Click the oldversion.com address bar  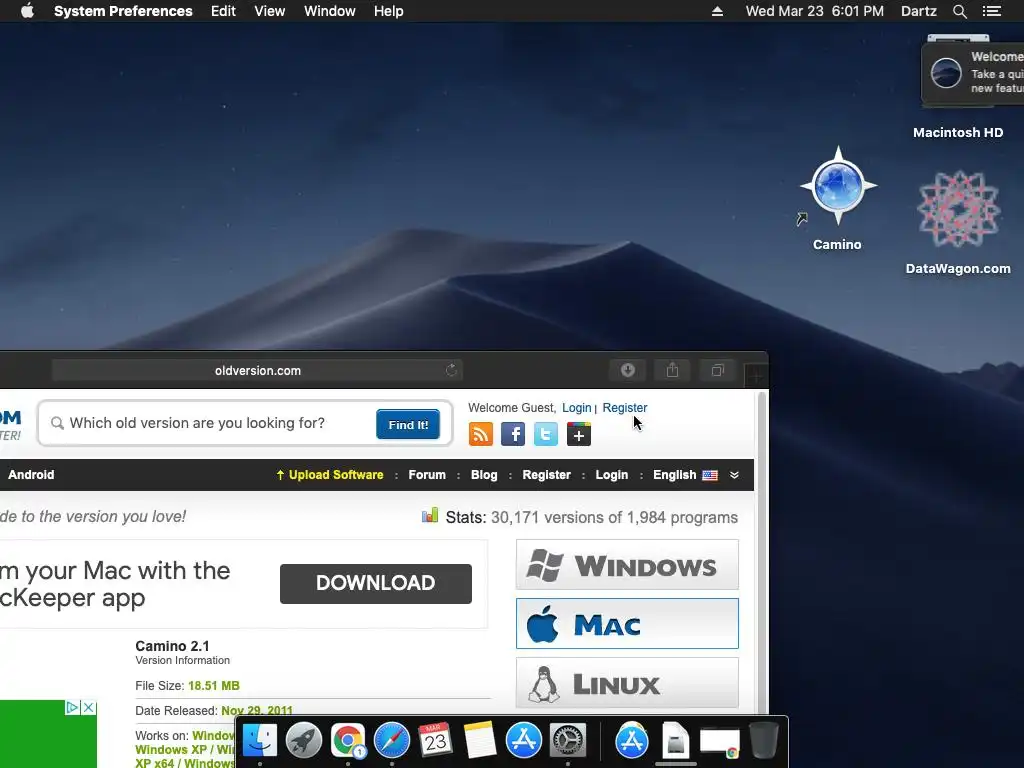257,370
